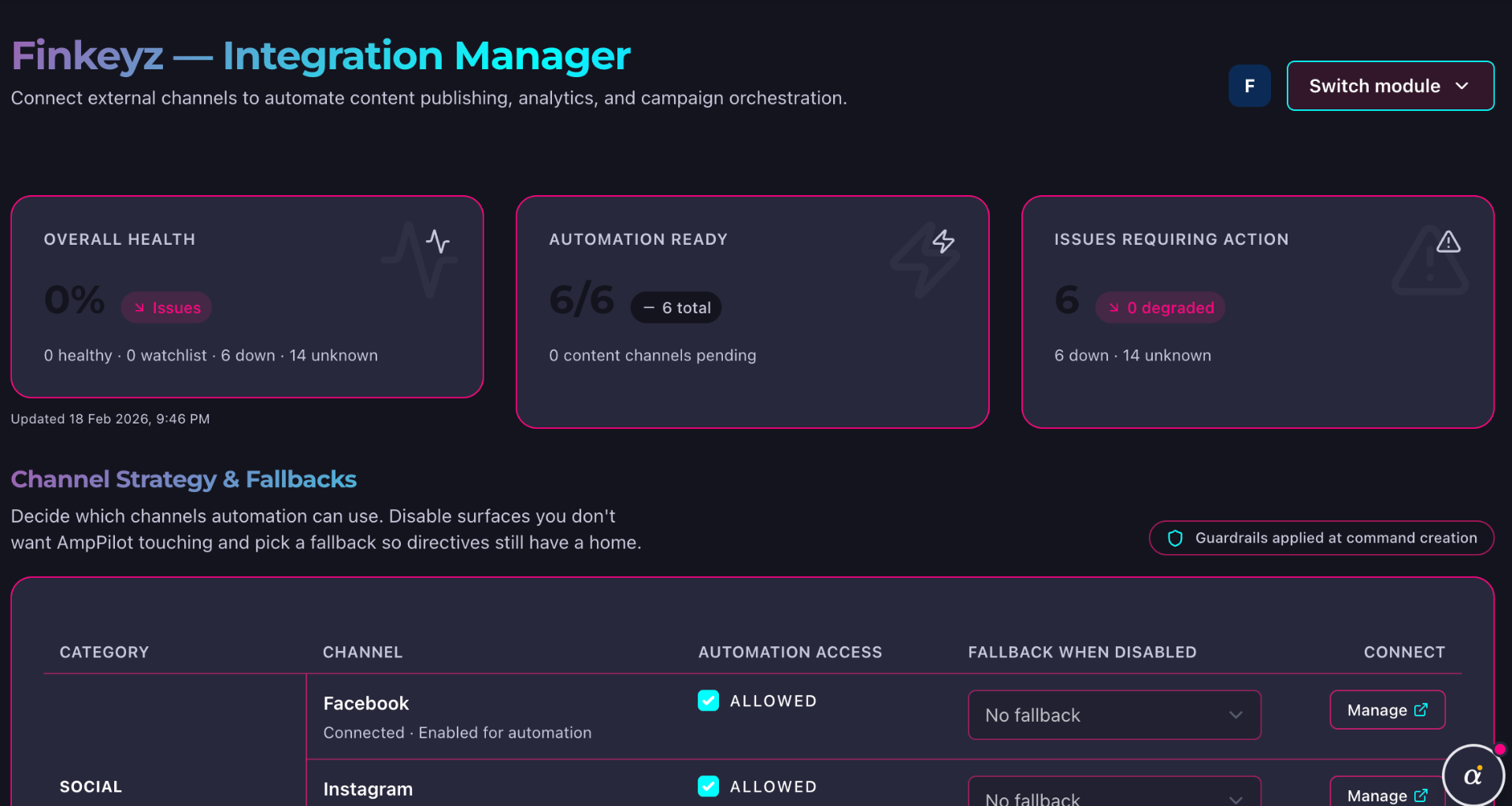Screen dimensions: 1512x806
Task: Click the 0% health percentage indicator
Action: point(74,301)
